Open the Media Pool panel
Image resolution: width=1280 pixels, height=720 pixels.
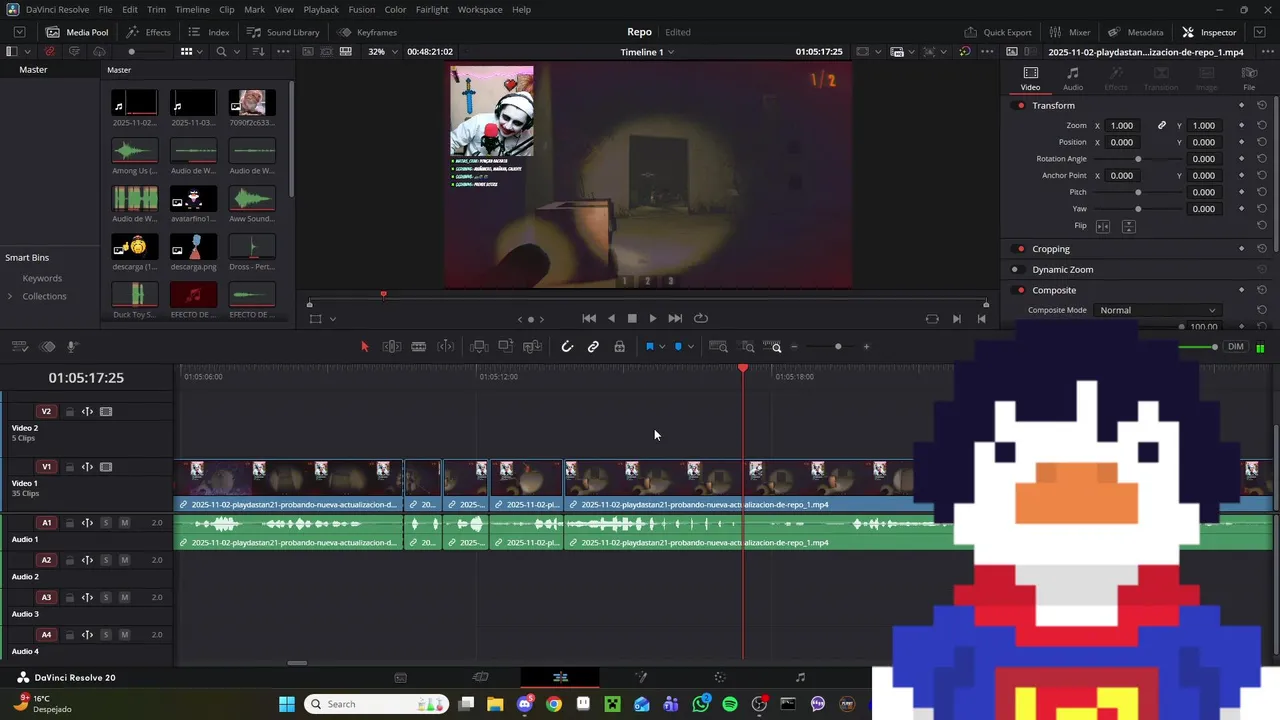pos(78,32)
